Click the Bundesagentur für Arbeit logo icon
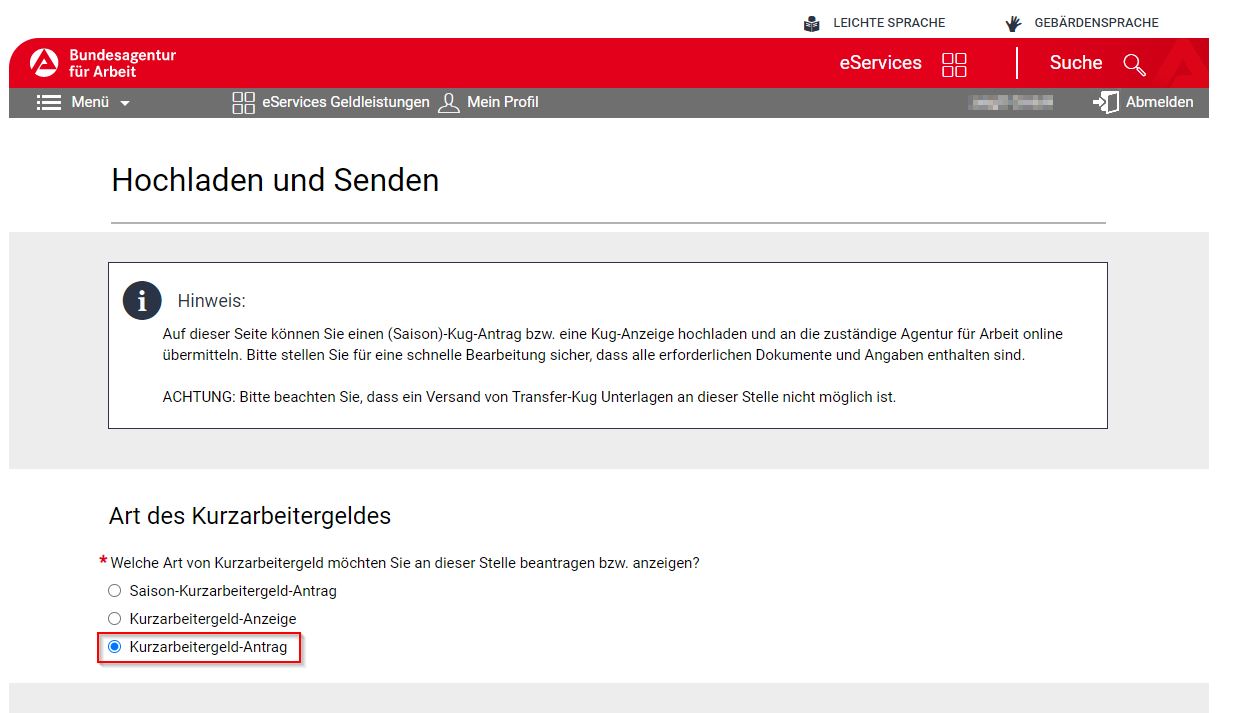The height and width of the screenshot is (713, 1234). (x=45, y=63)
